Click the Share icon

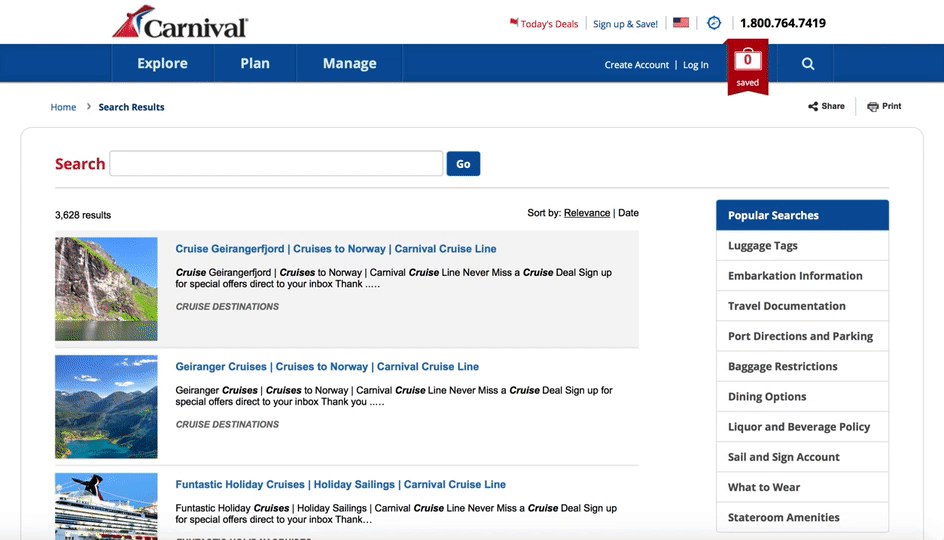pyautogui.click(x=814, y=106)
